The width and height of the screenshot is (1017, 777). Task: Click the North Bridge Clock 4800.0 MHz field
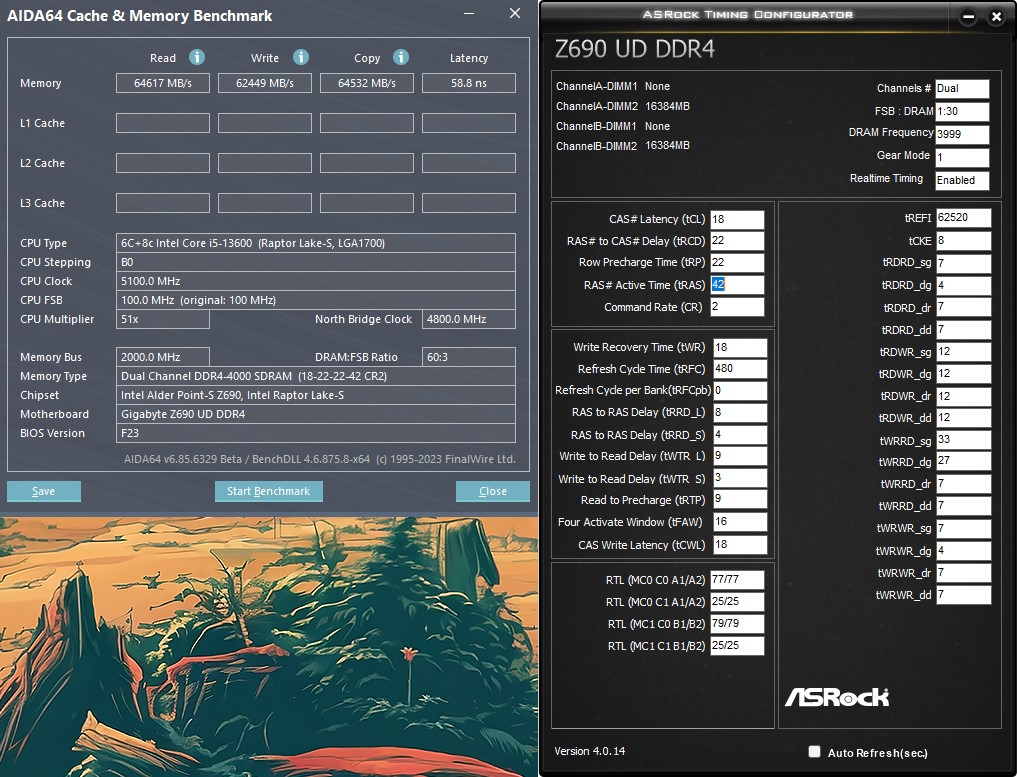tap(469, 319)
